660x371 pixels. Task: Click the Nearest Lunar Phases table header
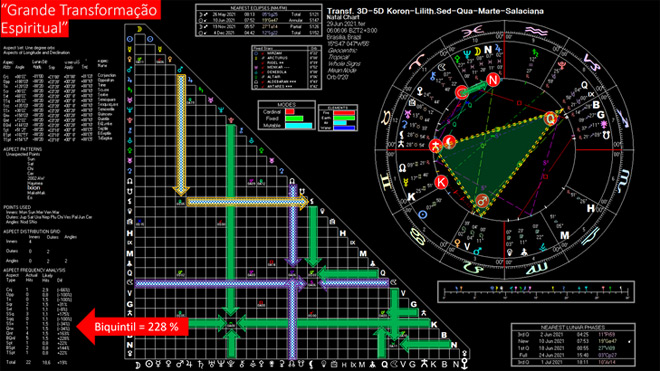click(572, 327)
